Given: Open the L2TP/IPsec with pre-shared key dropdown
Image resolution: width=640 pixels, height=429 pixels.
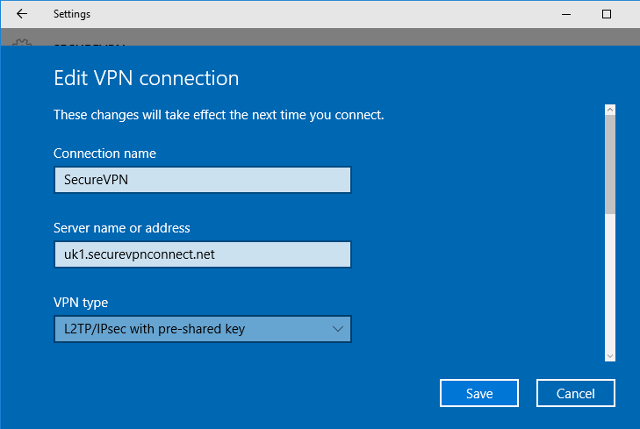Looking at the screenshot, I should pyautogui.click(x=200, y=329).
